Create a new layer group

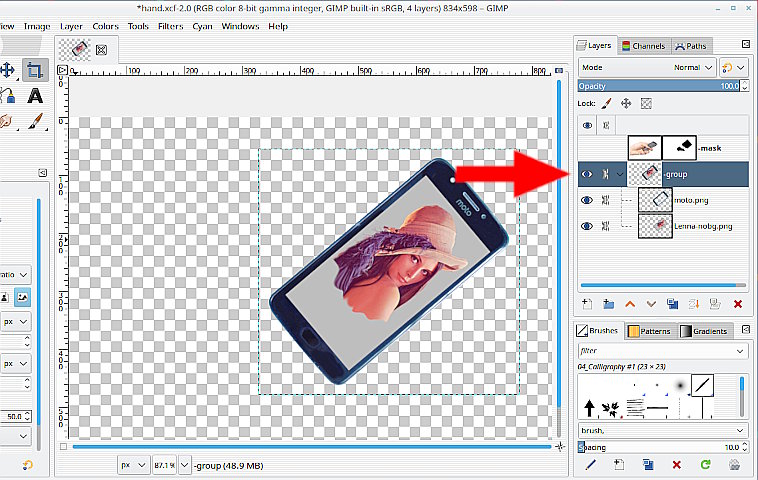point(608,304)
